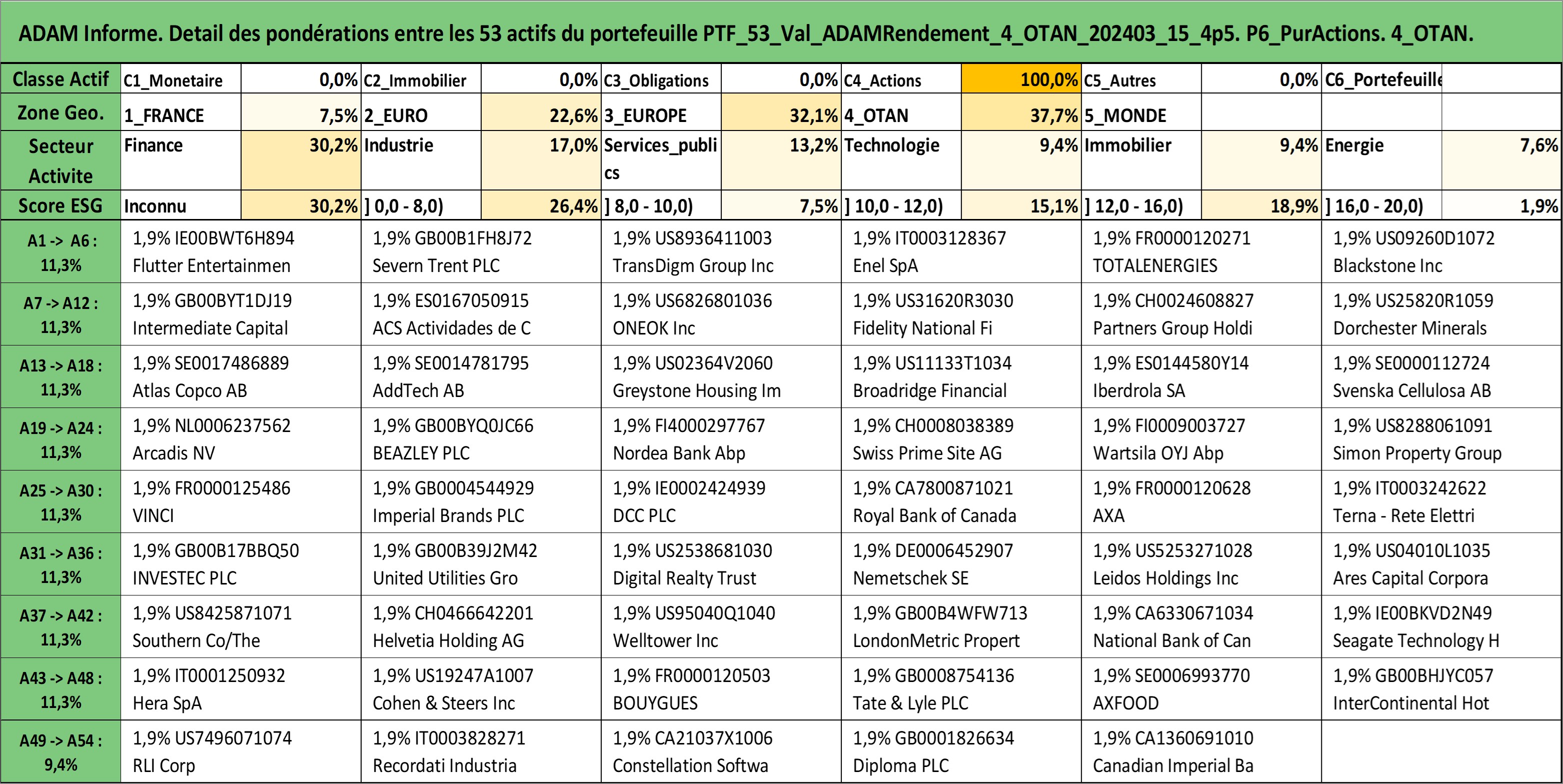1563x784 pixels.
Task: Select the BOUYGUES cell
Action: (721, 689)
